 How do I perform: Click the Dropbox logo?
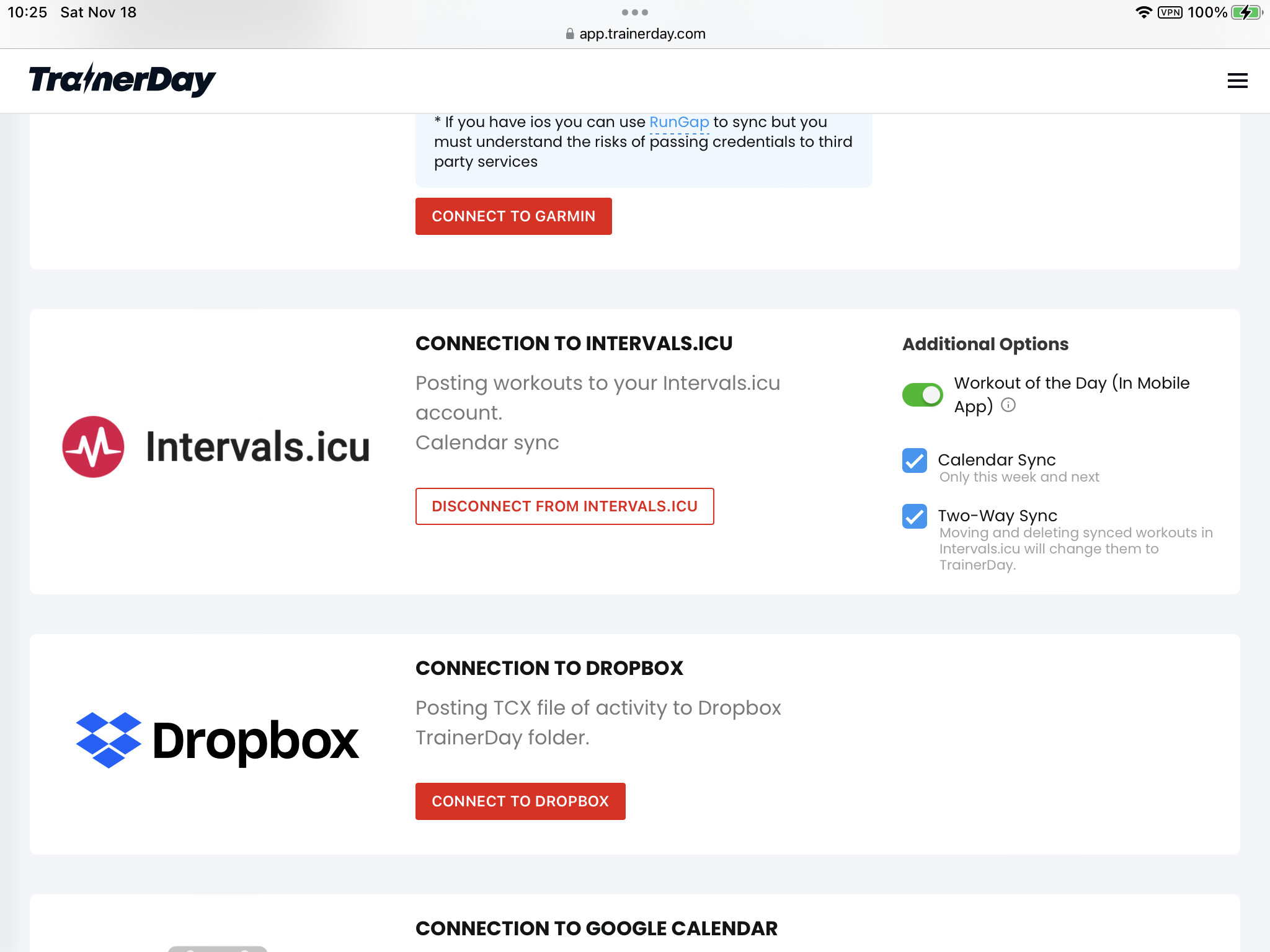pos(217,740)
